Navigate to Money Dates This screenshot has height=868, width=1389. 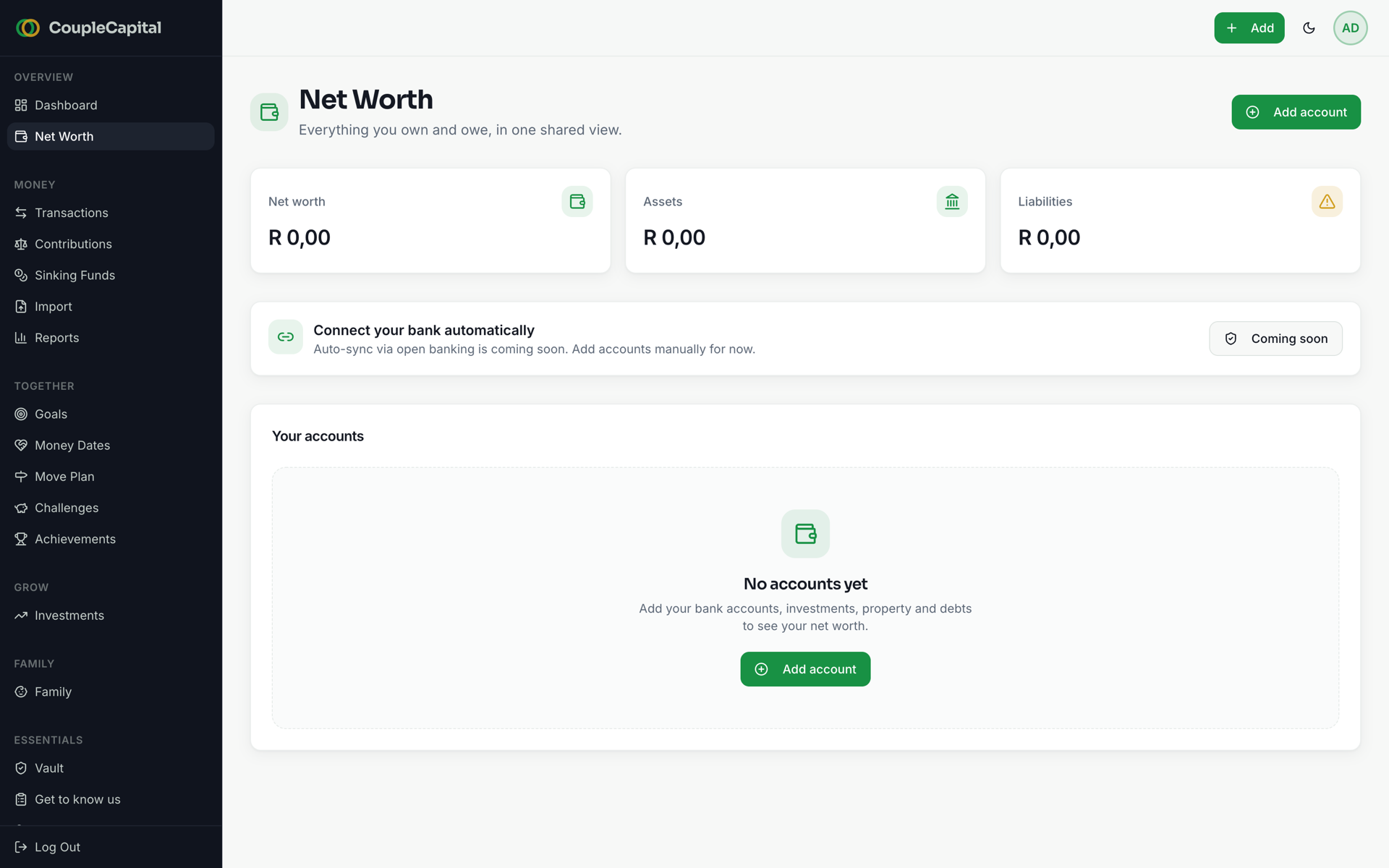tap(111, 445)
